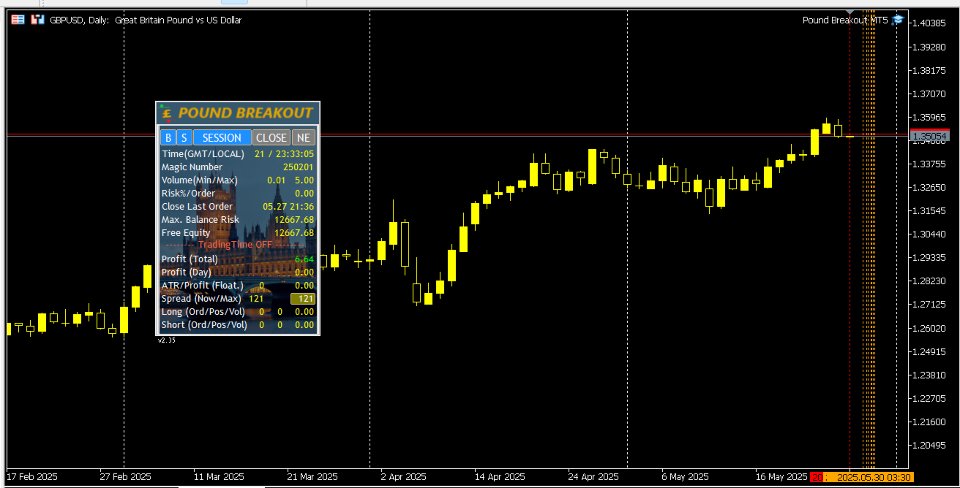Click the POUND BREAKOUT panel title
This screenshot has width=960, height=488.
coord(246,113)
